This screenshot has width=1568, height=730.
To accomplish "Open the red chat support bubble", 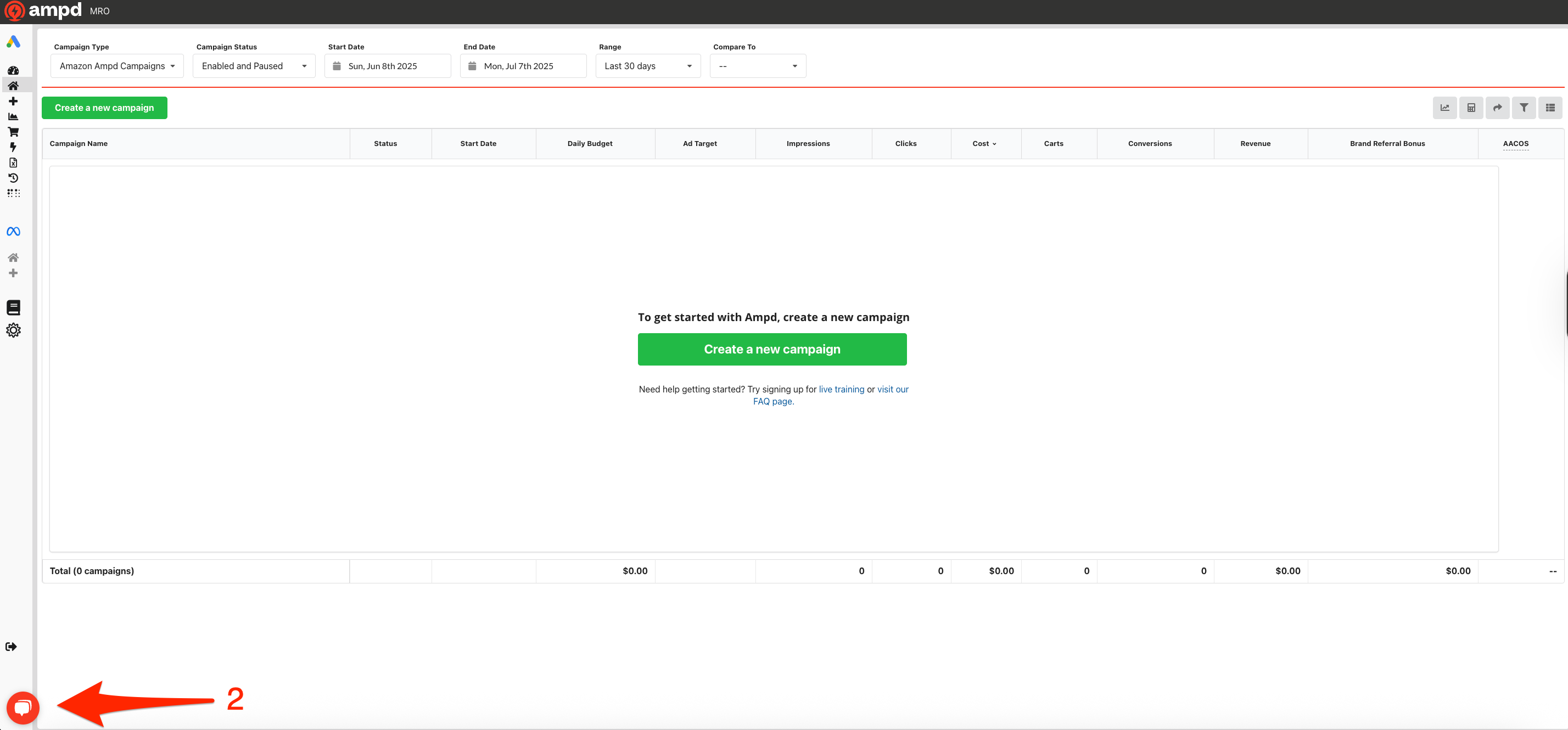I will (23, 707).
